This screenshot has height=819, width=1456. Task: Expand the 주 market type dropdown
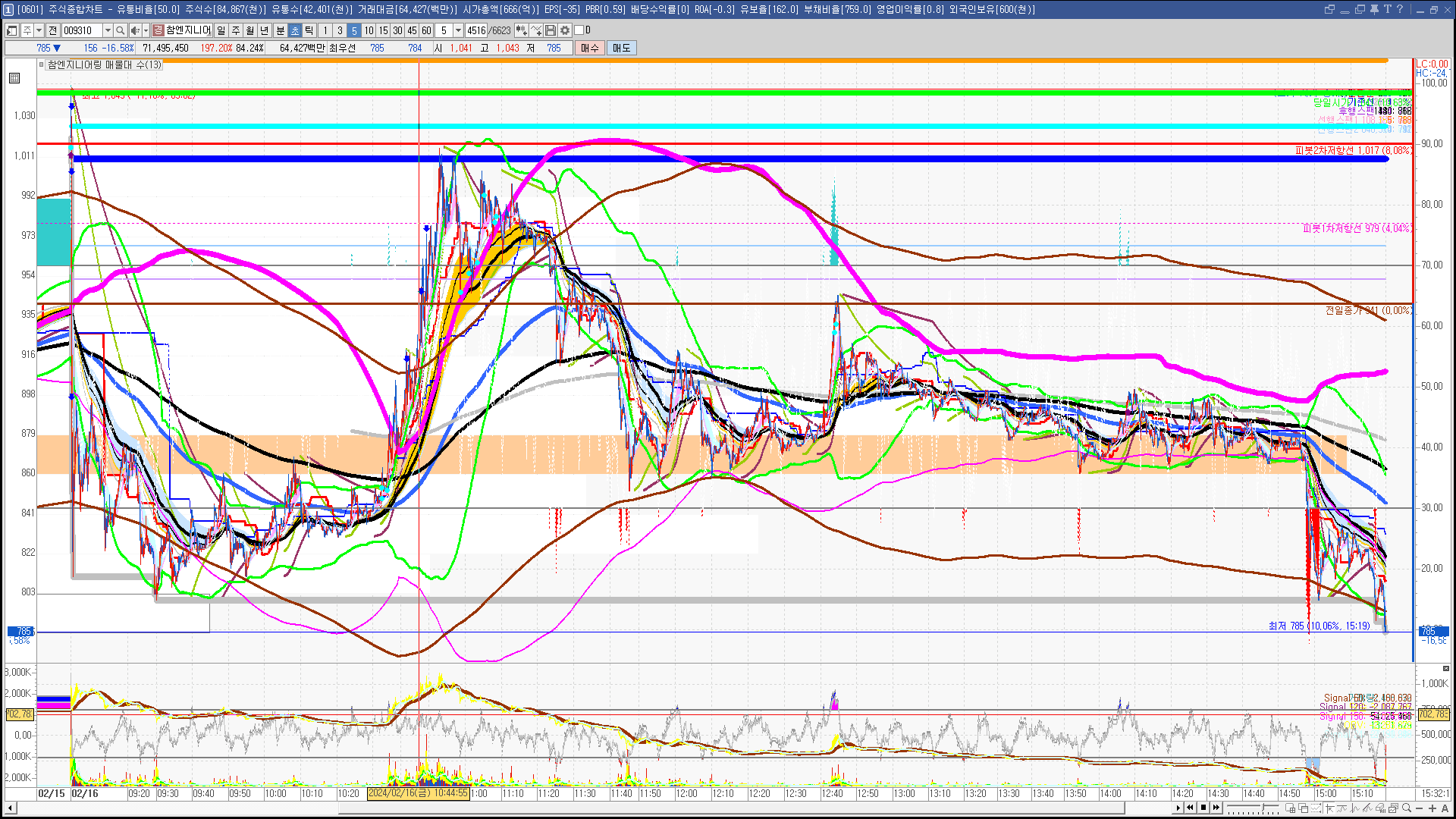(x=39, y=30)
